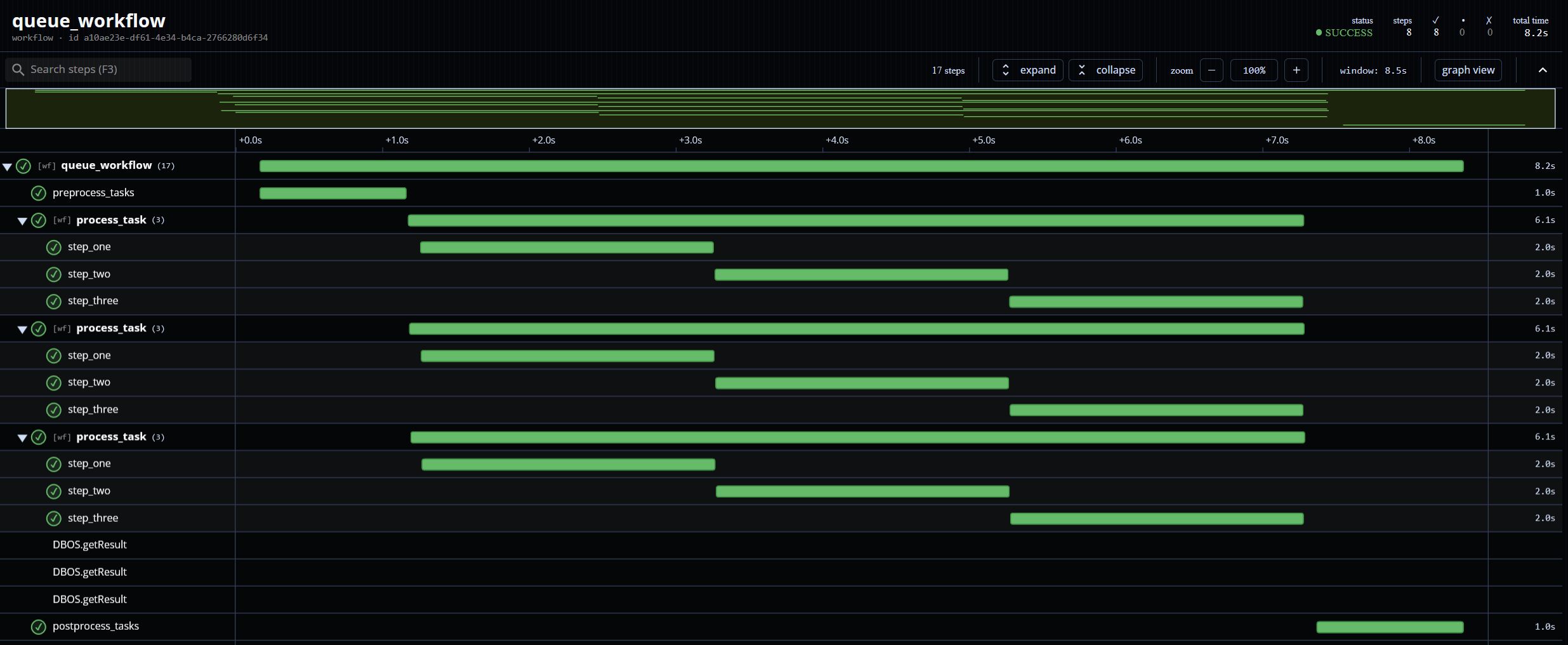Viewport: 1568px width, 645px height.
Task: Click the failed steps X counter
Action: [1489, 27]
